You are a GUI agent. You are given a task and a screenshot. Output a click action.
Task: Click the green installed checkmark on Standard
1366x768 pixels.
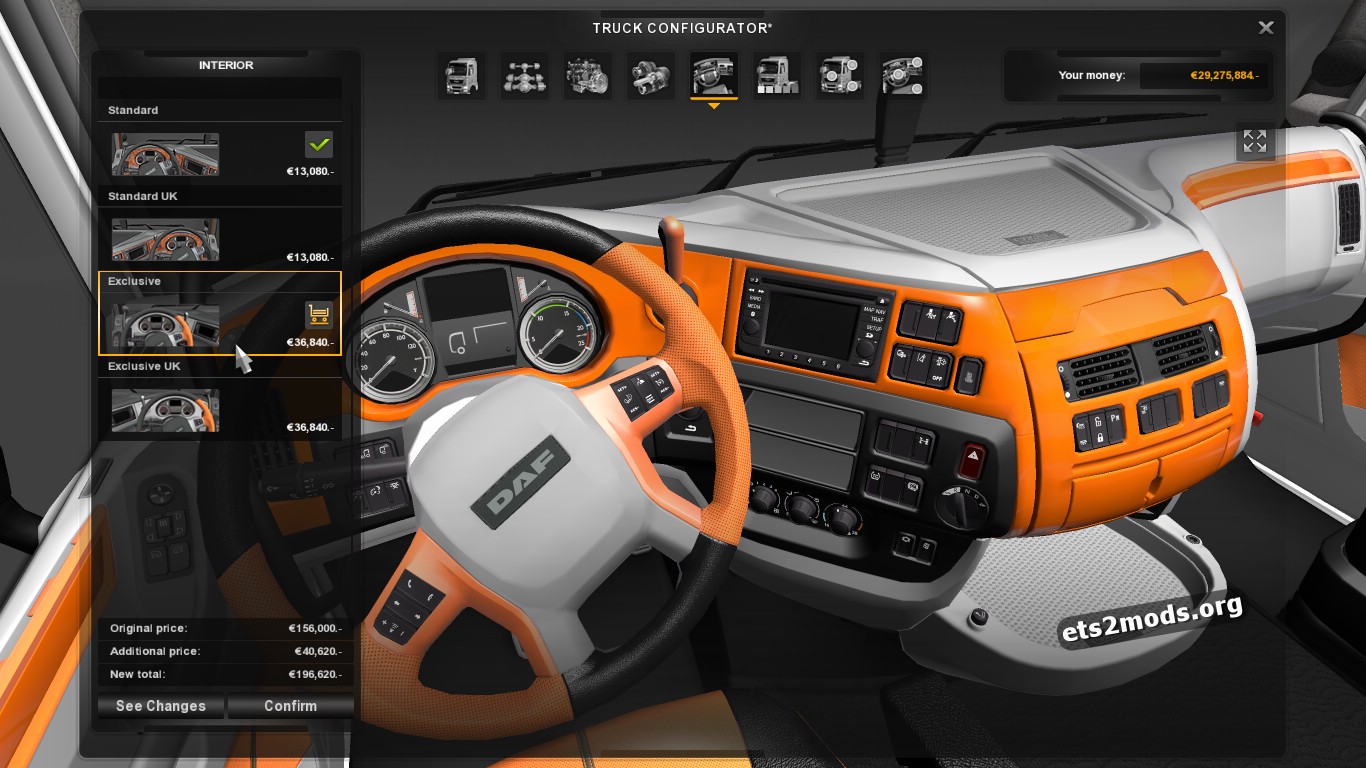(x=319, y=144)
